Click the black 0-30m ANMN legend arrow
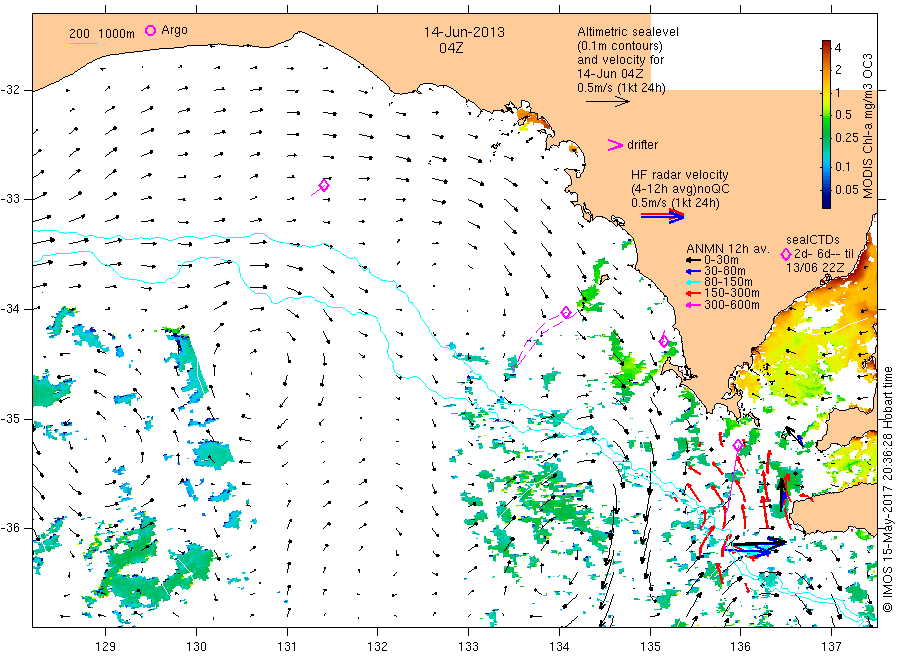Image resolution: width=900 pixels, height=660 pixels. click(693, 260)
